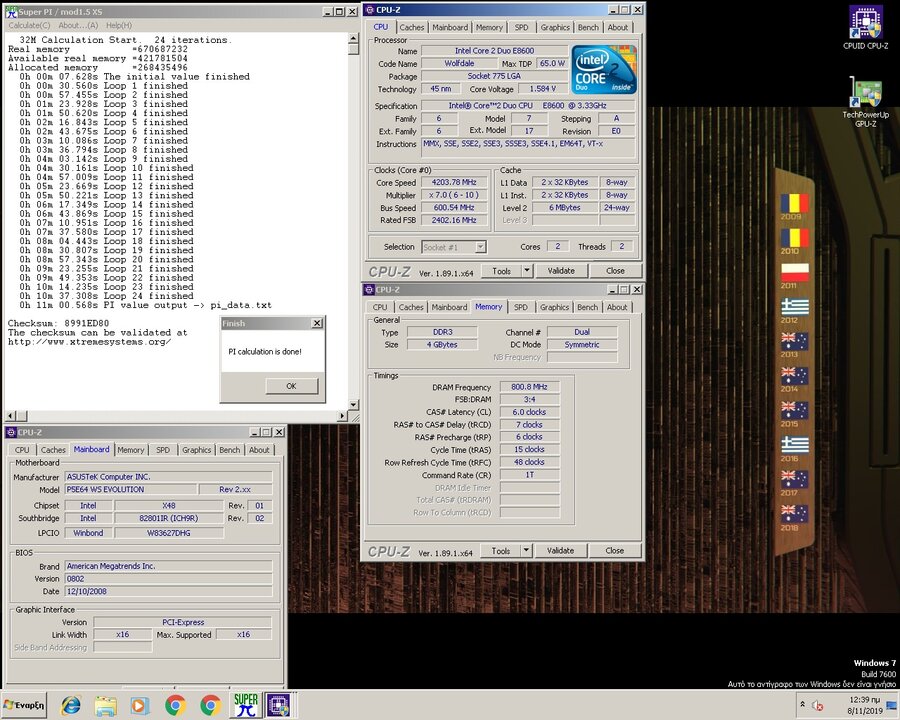
Task: Click the CPU-Z icon in Mainboard window title
Action: coord(11,432)
